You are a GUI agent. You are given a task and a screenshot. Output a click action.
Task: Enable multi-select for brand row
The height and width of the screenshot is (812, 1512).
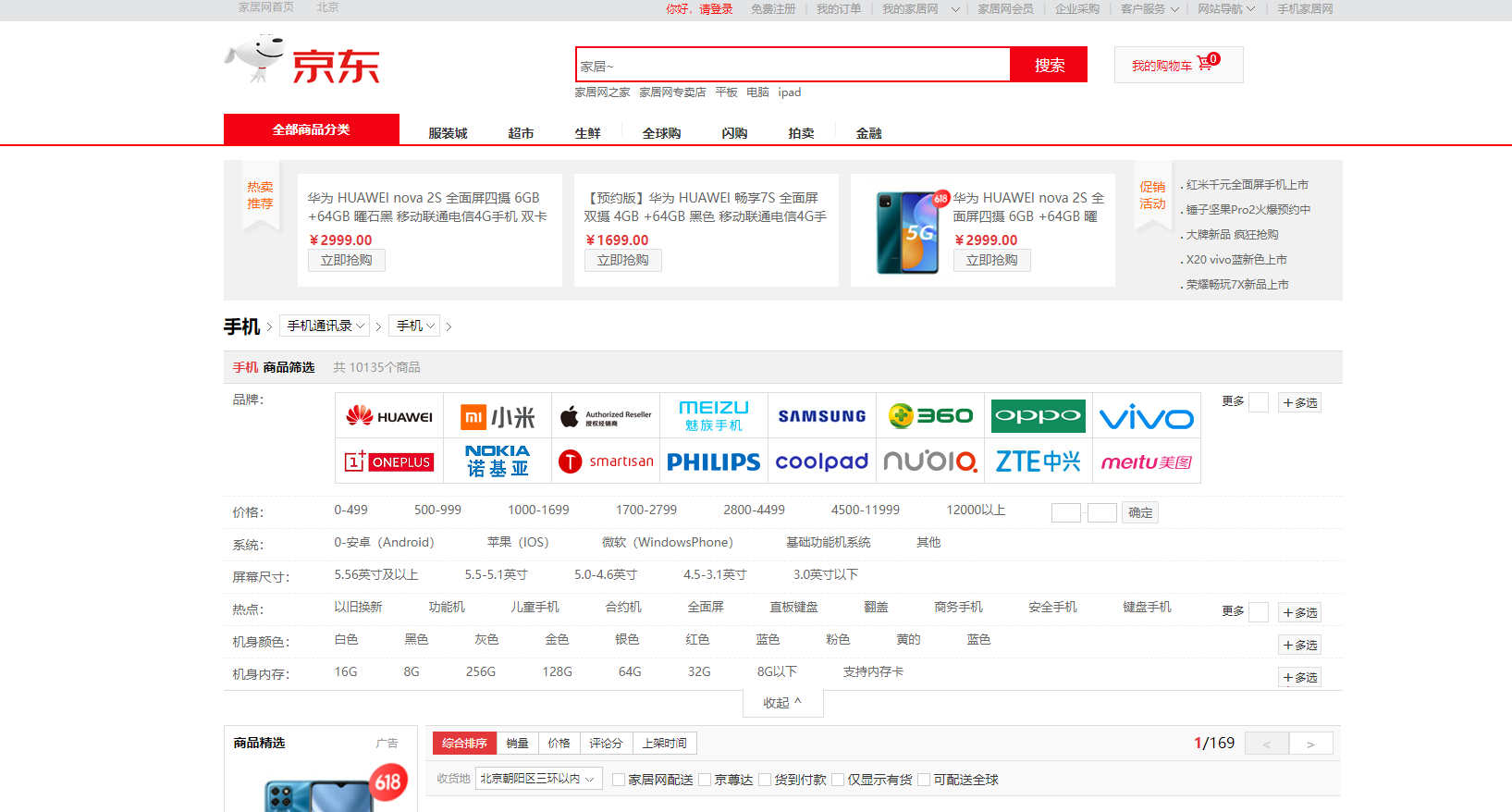[x=1300, y=403]
